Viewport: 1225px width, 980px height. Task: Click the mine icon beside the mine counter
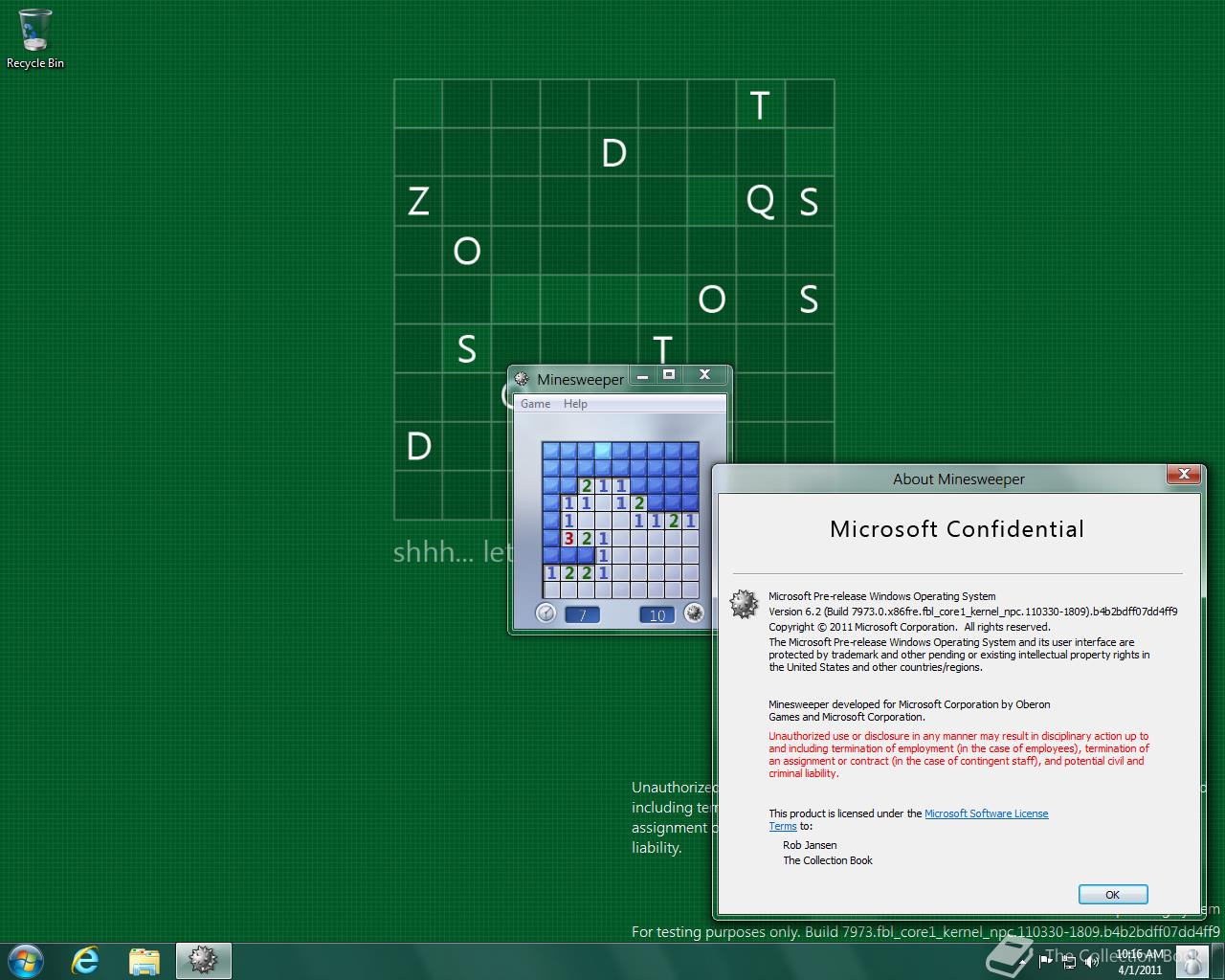695,613
